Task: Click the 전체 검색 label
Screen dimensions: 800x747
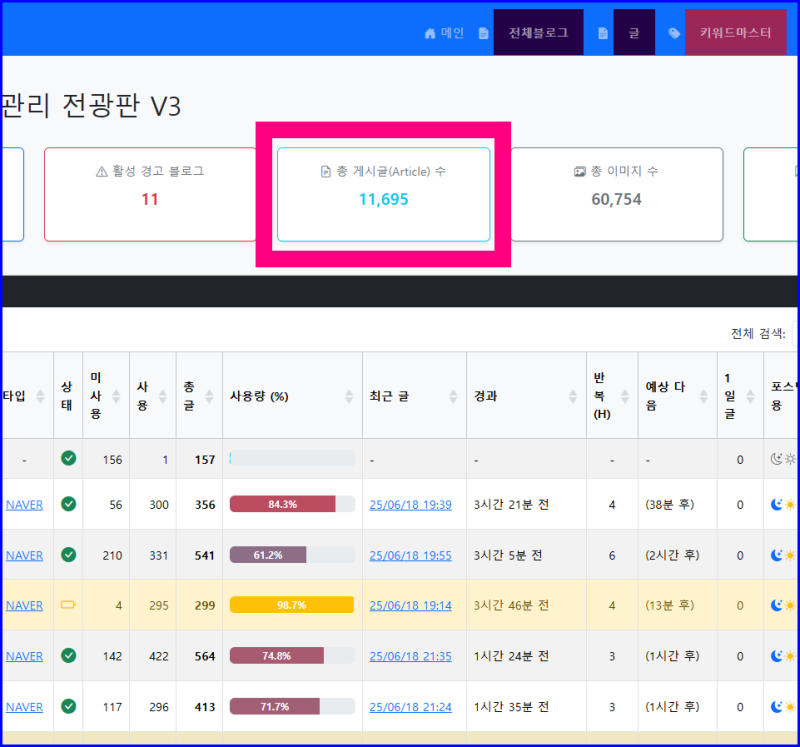Action: pos(758,334)
